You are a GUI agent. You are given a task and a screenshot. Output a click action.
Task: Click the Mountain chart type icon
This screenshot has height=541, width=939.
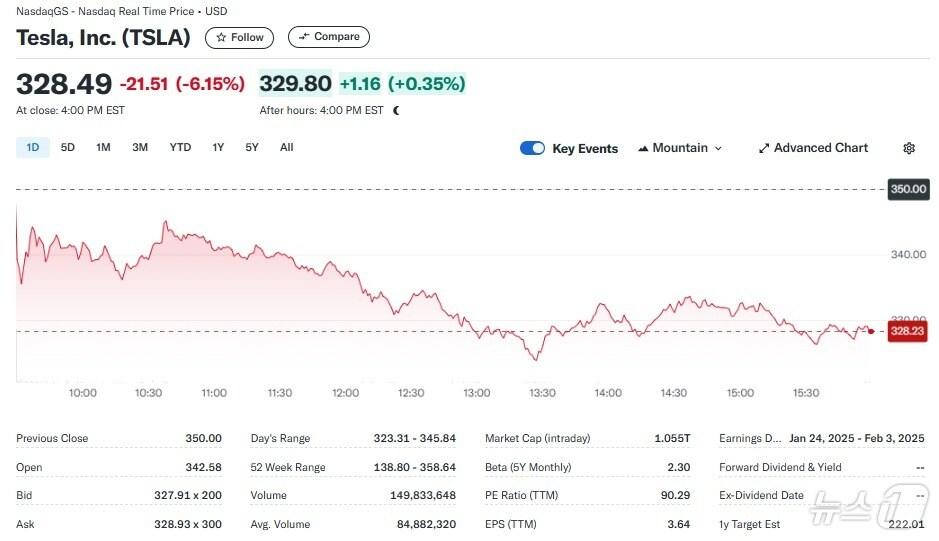point(643,148)
